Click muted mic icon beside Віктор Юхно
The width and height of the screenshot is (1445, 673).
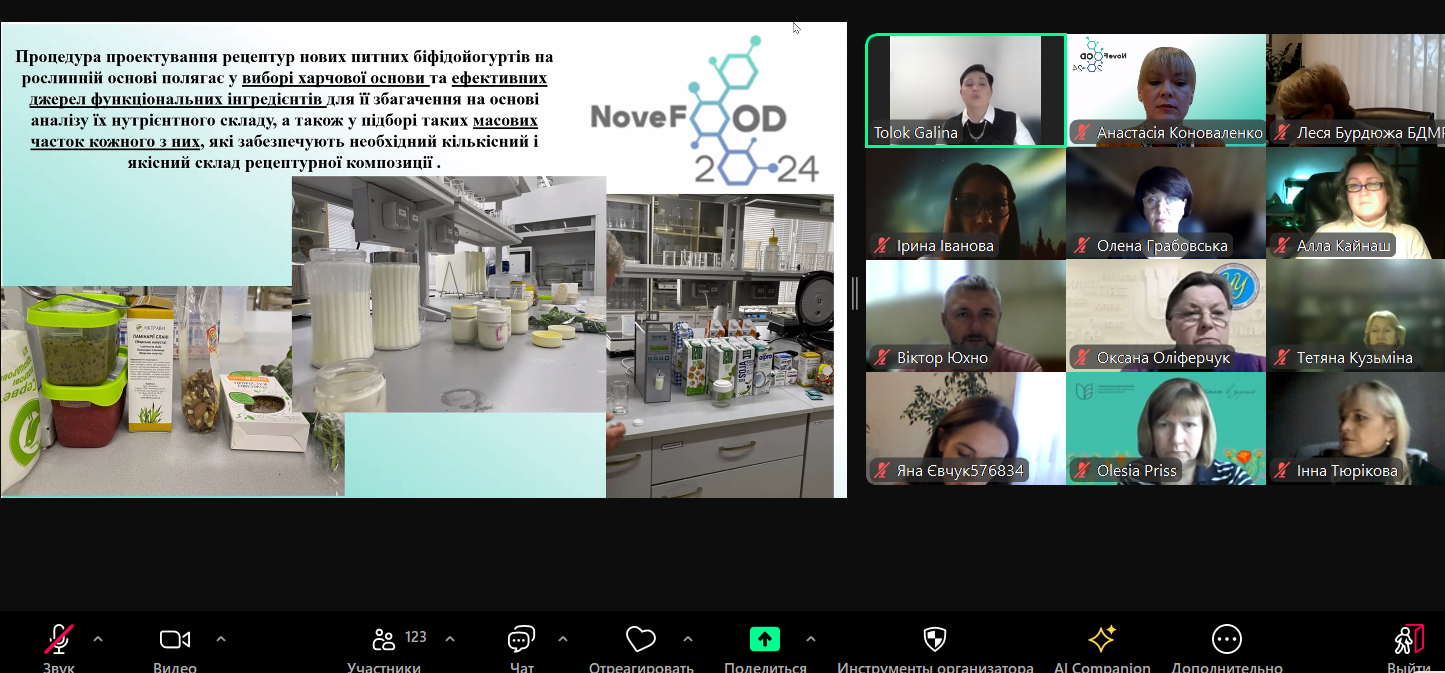click(x=881, y=358)
